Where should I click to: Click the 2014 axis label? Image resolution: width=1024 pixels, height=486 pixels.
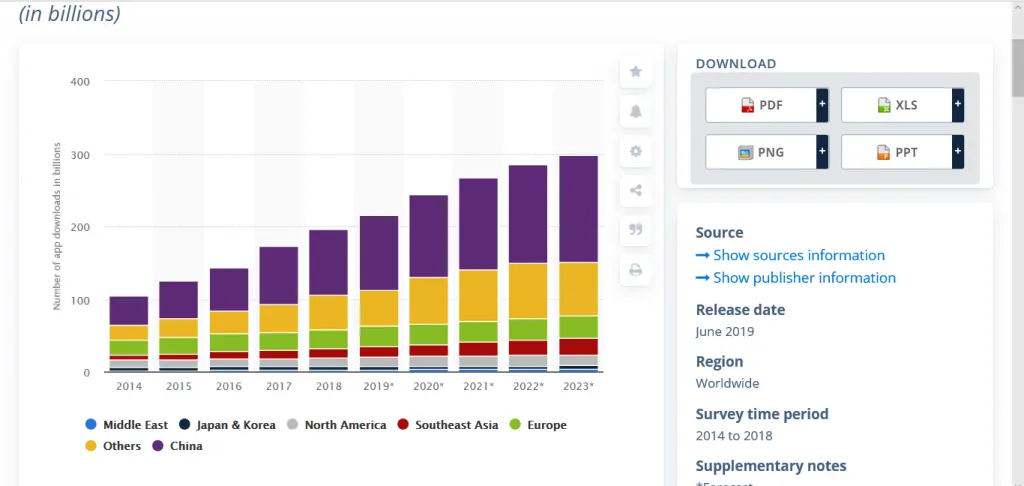tap(129, 386)
